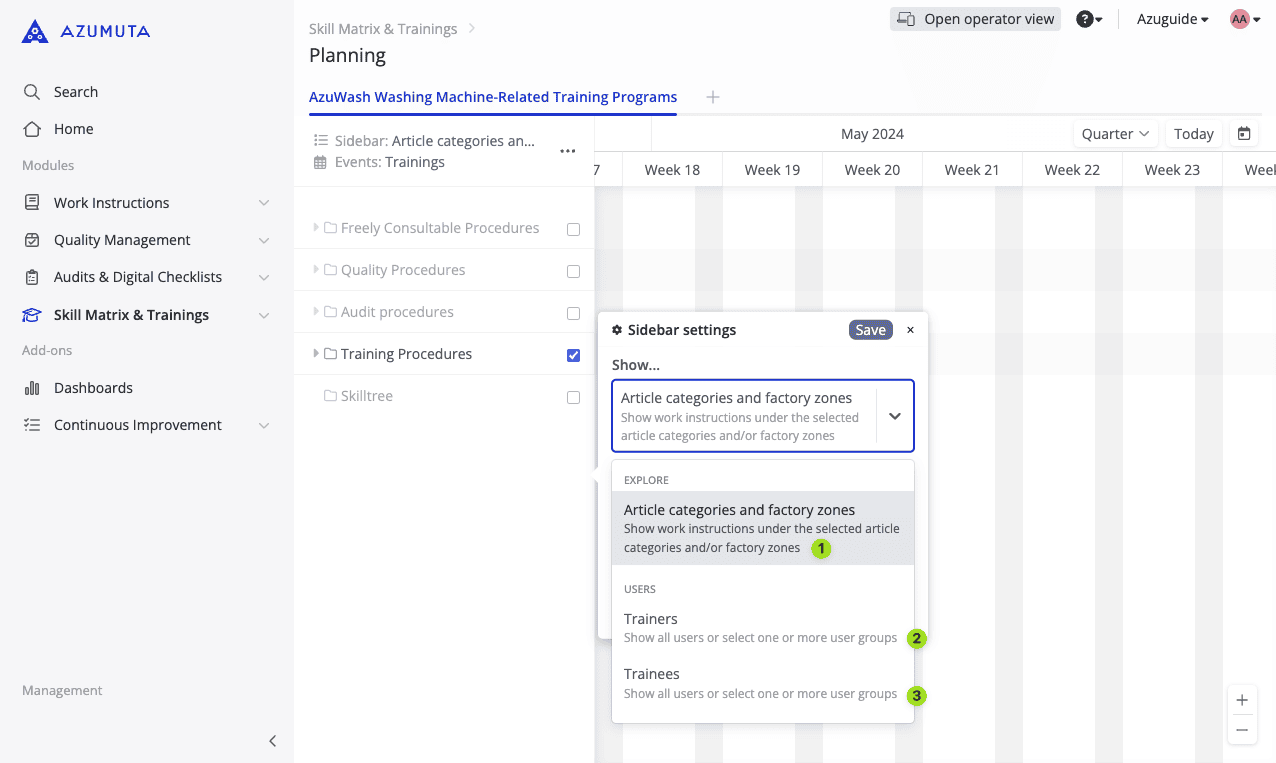Select the Work Instructions module icon
The width and height of the screenshot is (1276, 763).
tap(31, 202)
